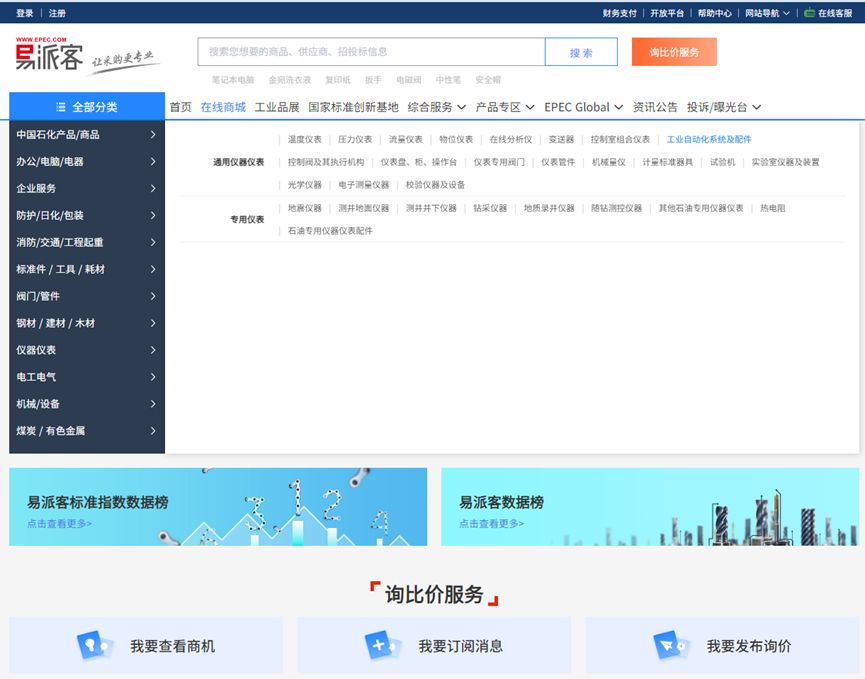Go to the 工业品展 menu item
The image size is (865, 679).
coord(277,107)
